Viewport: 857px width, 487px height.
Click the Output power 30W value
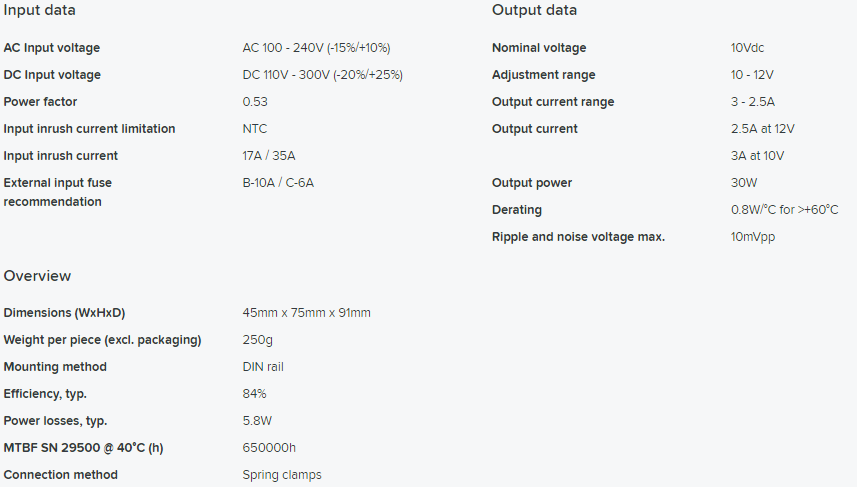[x=744, y=183]
